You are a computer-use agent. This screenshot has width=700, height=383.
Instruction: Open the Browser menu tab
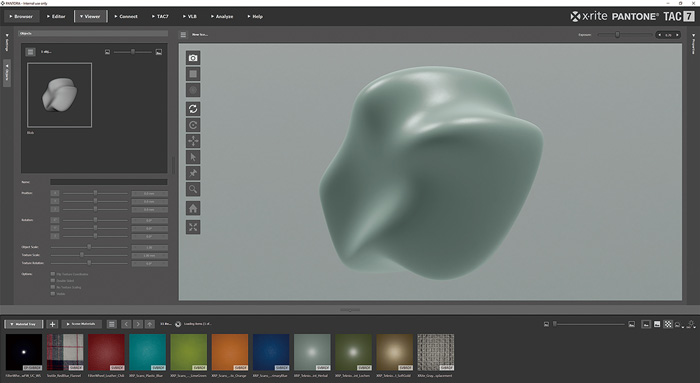[21, 17]
